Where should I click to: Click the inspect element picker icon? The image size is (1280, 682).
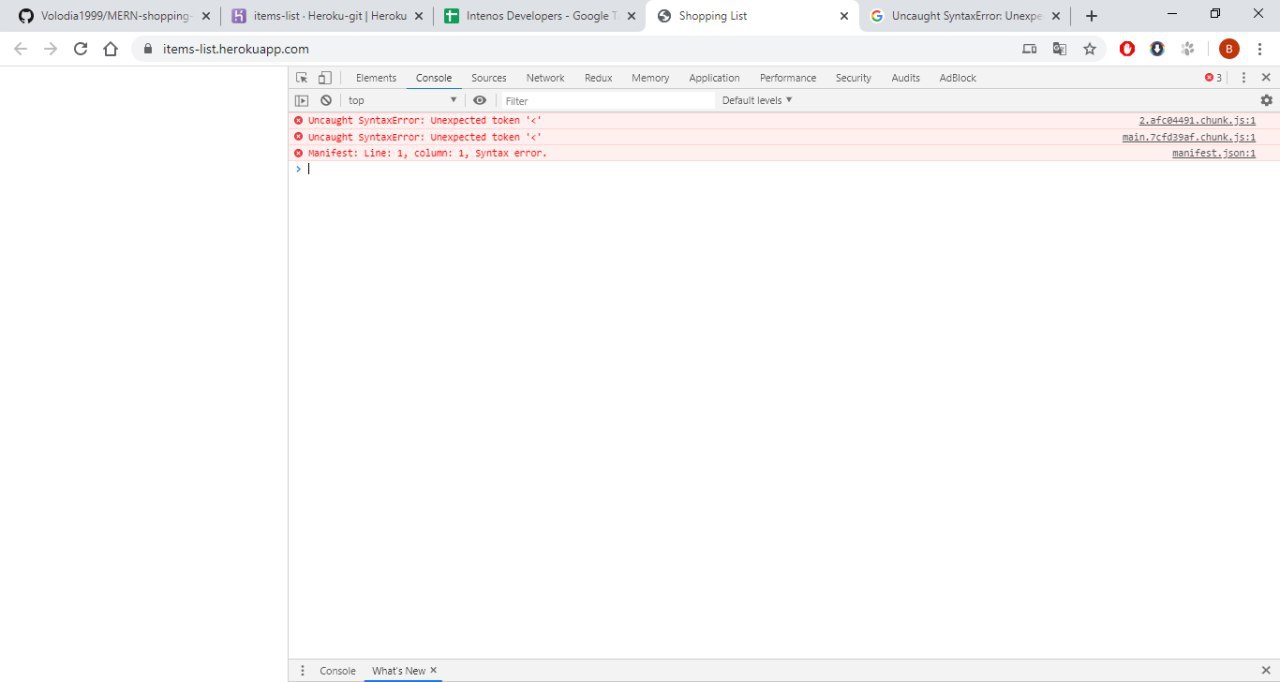click(302, 78)
